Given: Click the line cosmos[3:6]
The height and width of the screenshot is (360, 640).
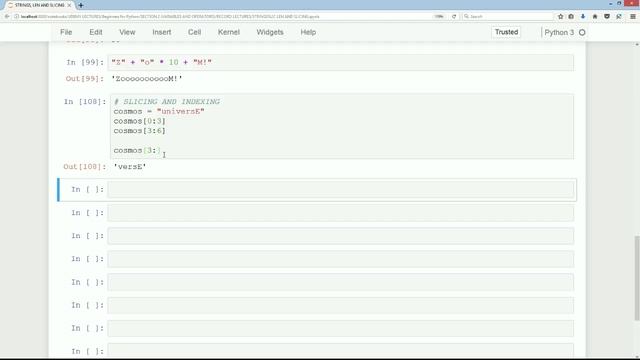Looking at the screenshot, I should pyautogui.click(x=140, y=131).
